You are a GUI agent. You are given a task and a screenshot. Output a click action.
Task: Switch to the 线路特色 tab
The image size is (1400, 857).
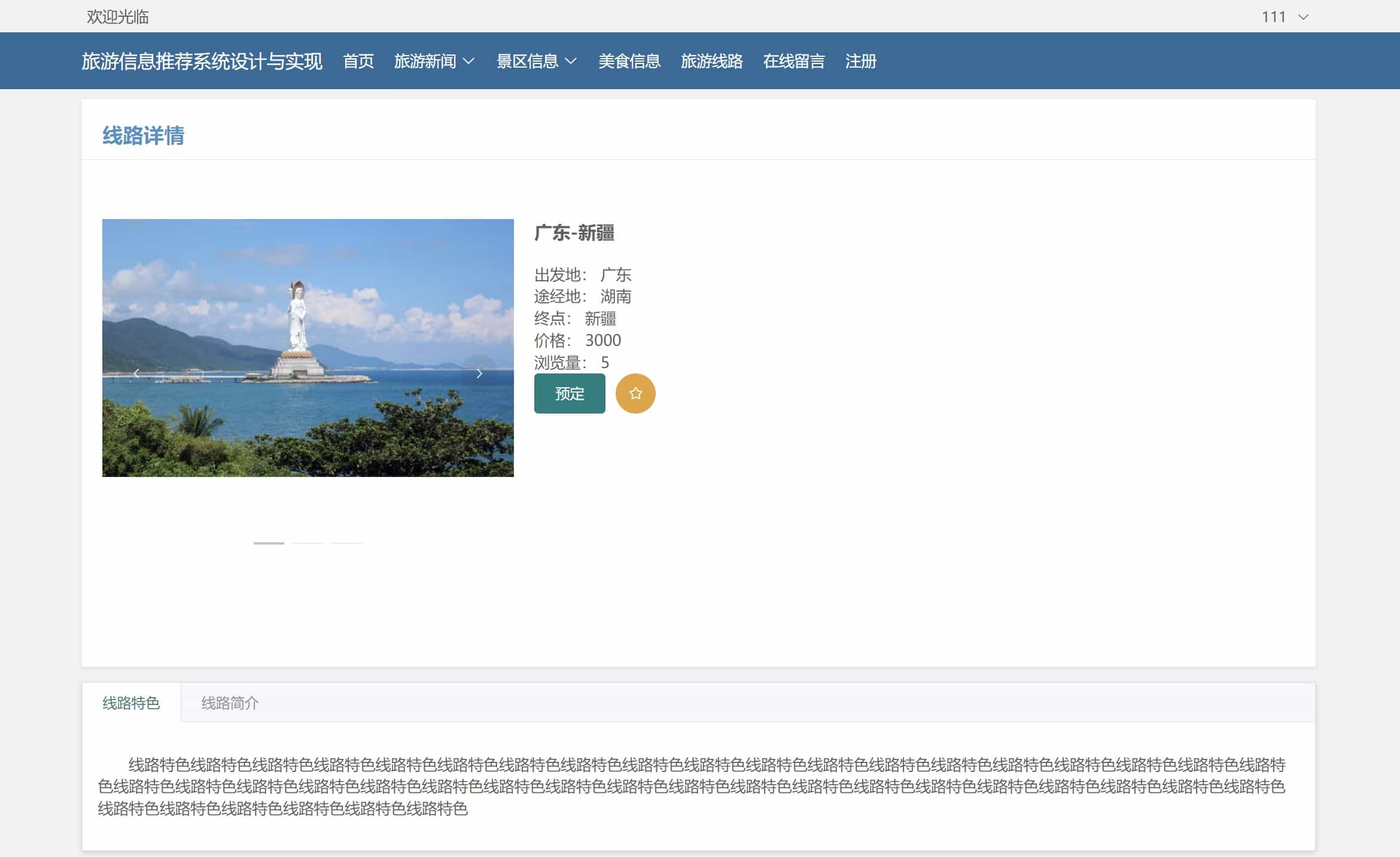pos(131,703)
